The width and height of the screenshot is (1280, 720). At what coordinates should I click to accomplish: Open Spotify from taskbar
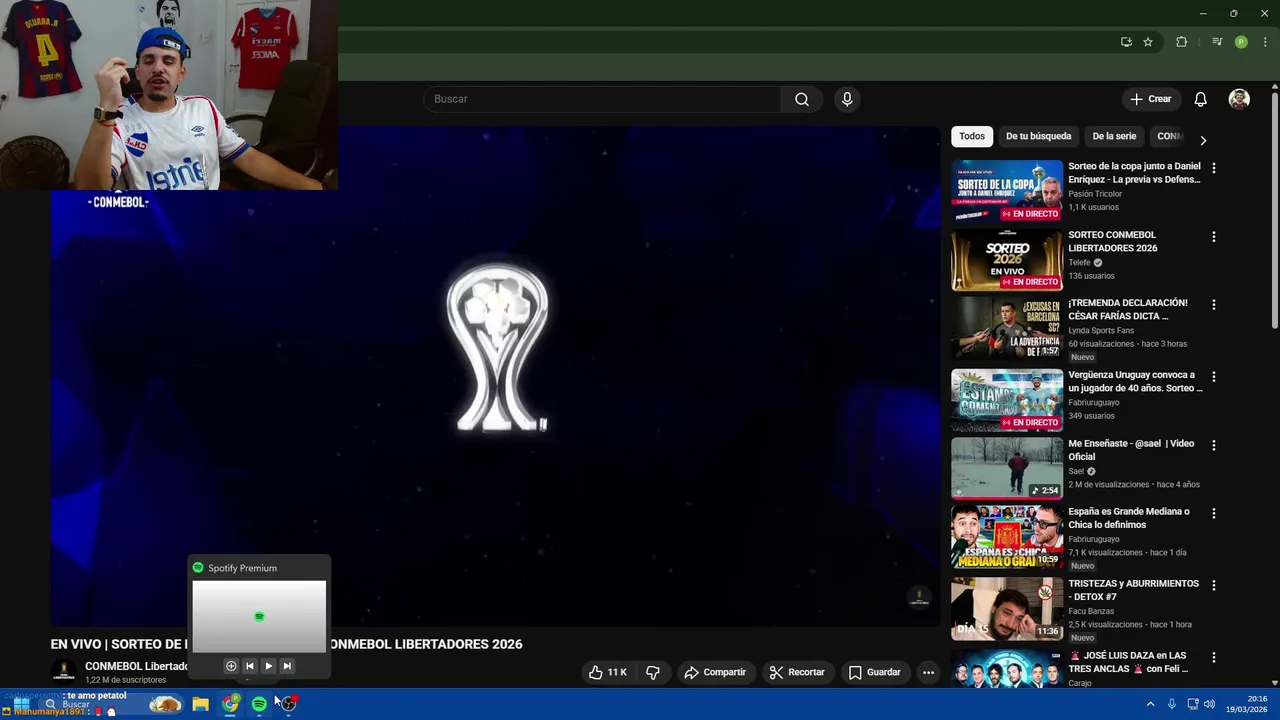click(x=259, y=704)
